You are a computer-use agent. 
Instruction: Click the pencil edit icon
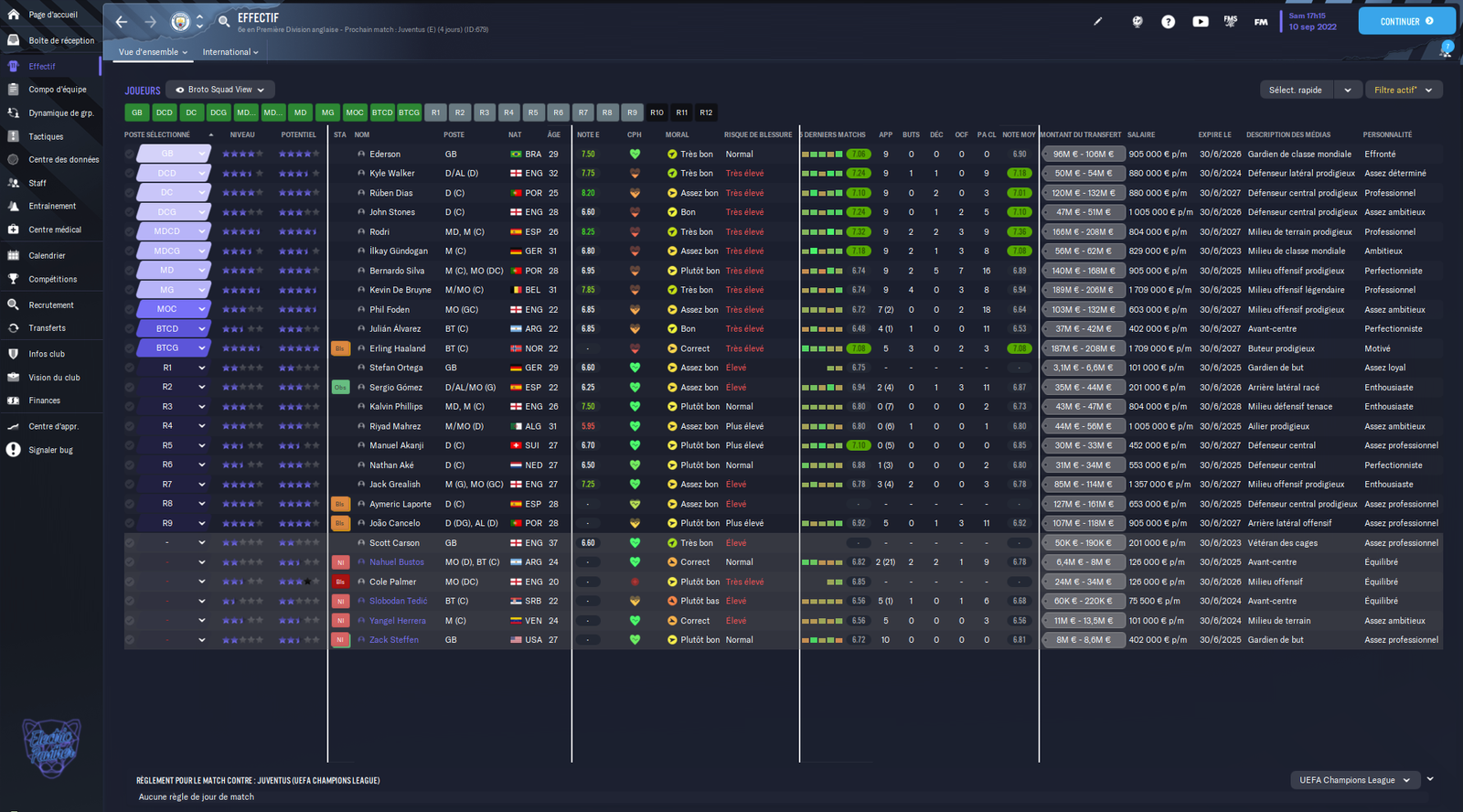[1098, 22]
